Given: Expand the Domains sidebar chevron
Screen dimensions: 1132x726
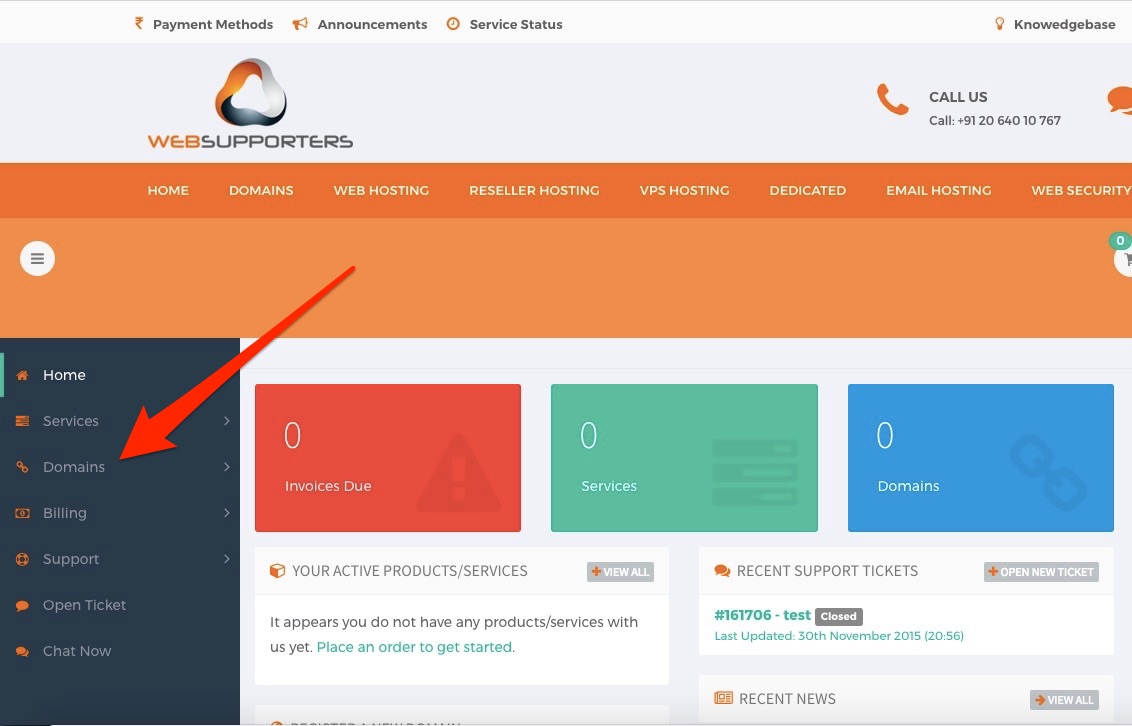Looking at the screenshot, I should coord(227,467).
